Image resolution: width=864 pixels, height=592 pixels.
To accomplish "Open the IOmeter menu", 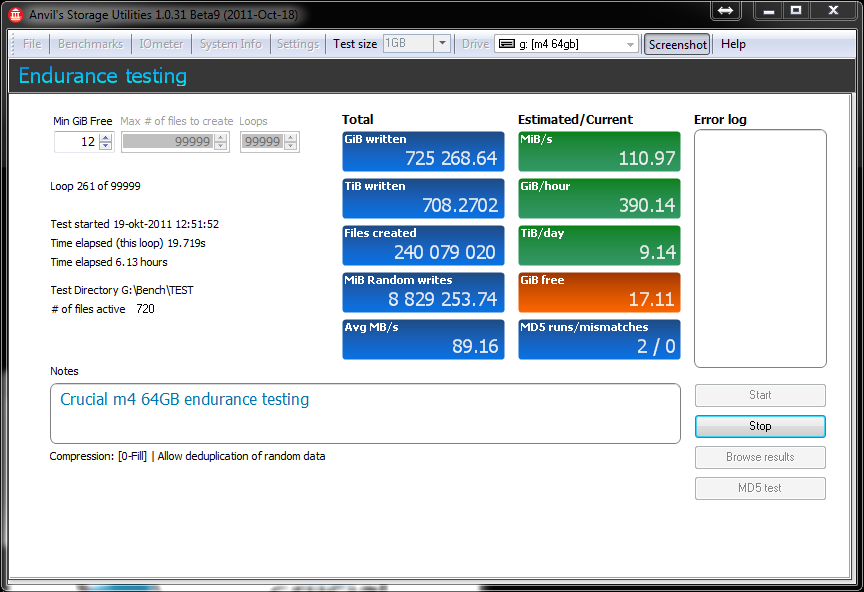I will (x=161, y=44).
